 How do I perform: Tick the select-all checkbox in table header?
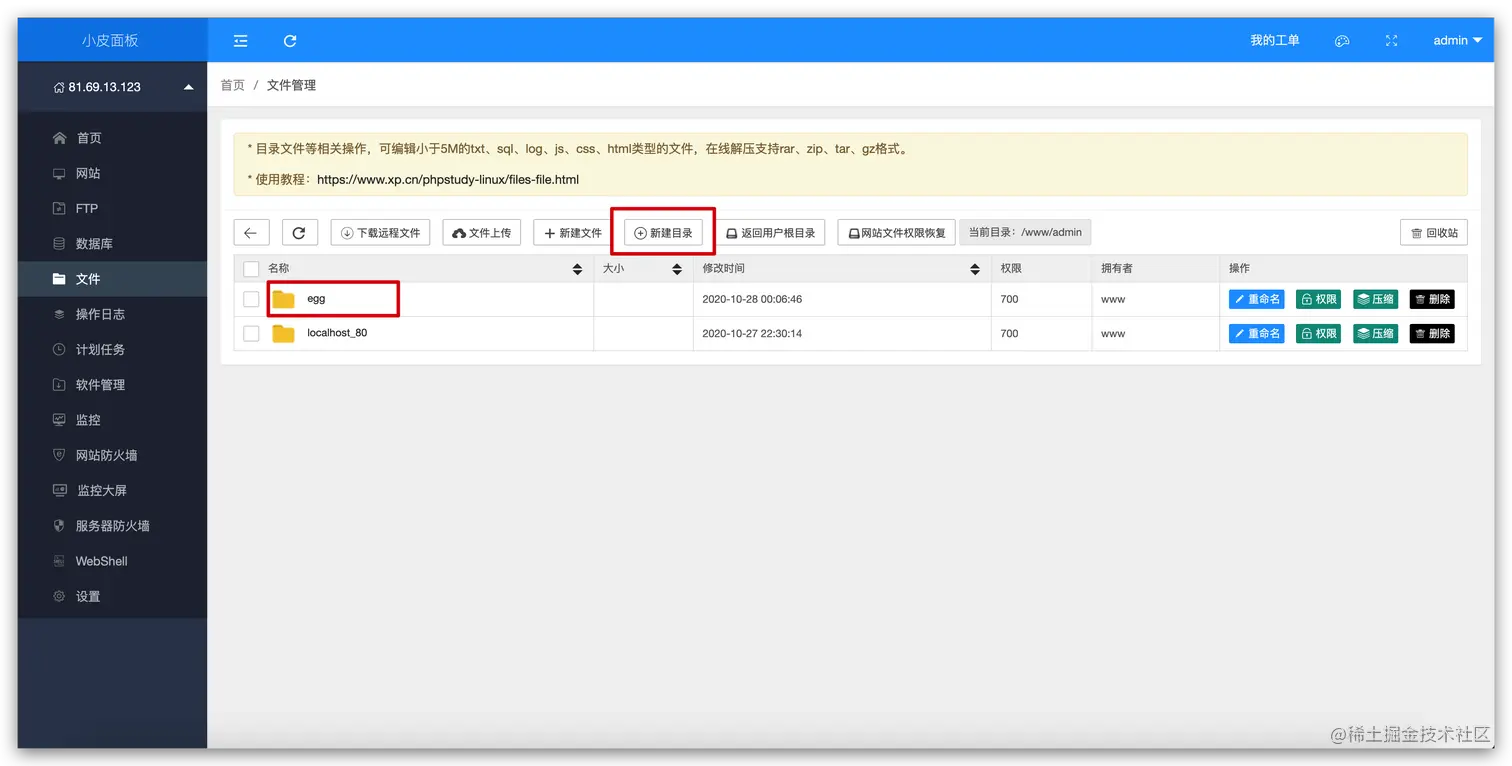tap(251, 269)
